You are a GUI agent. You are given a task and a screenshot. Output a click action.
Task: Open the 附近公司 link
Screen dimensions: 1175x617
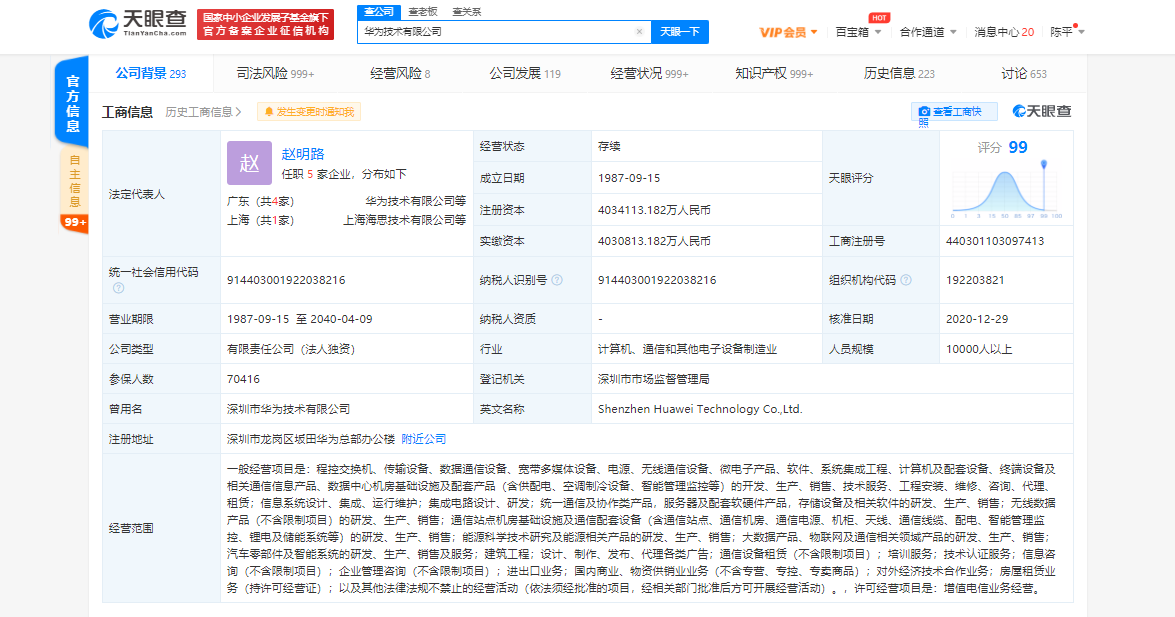(x=423, y=439)
